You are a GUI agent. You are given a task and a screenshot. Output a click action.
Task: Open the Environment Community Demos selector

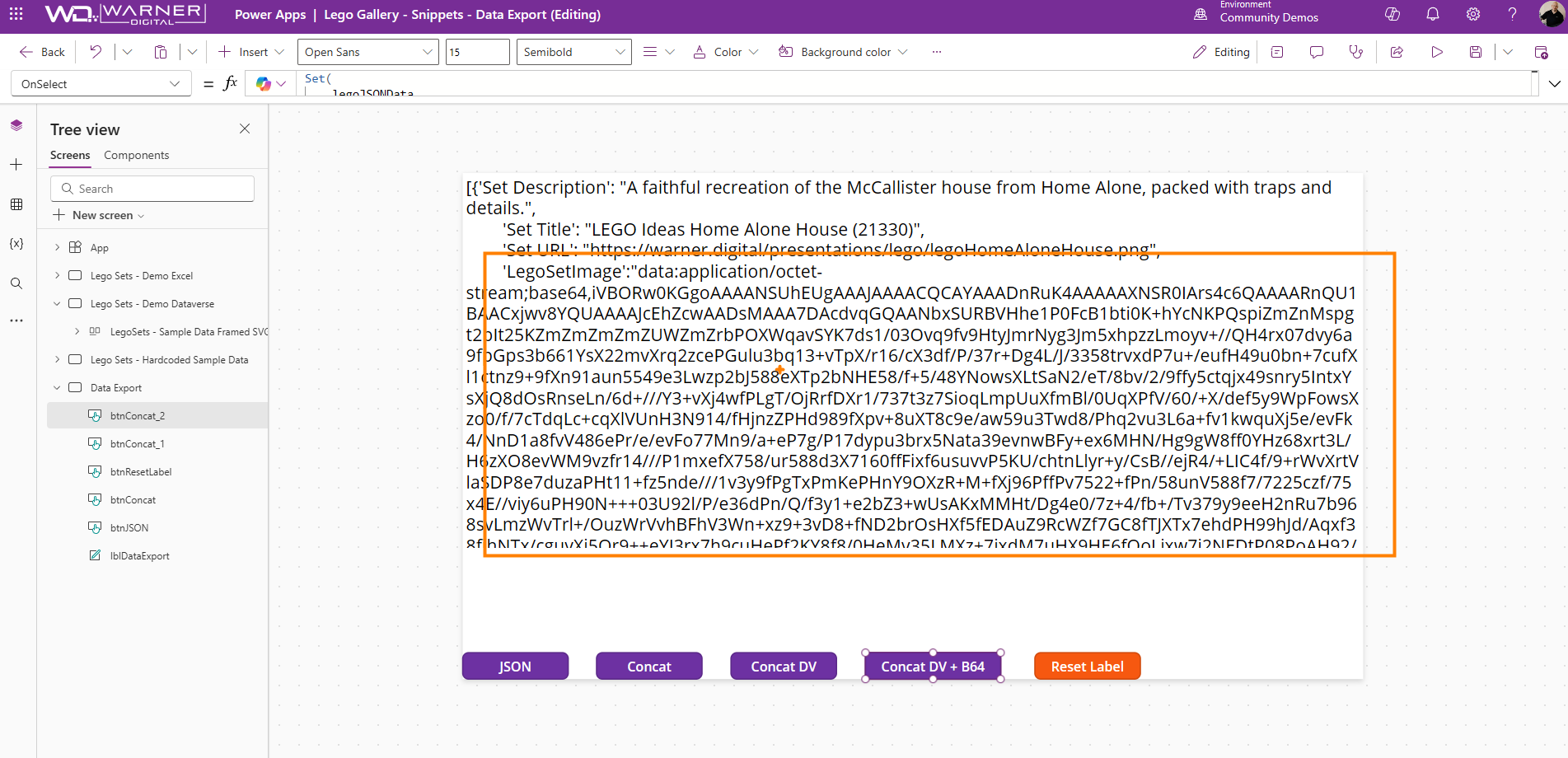pyautogui.click(x=1257, y=13)
